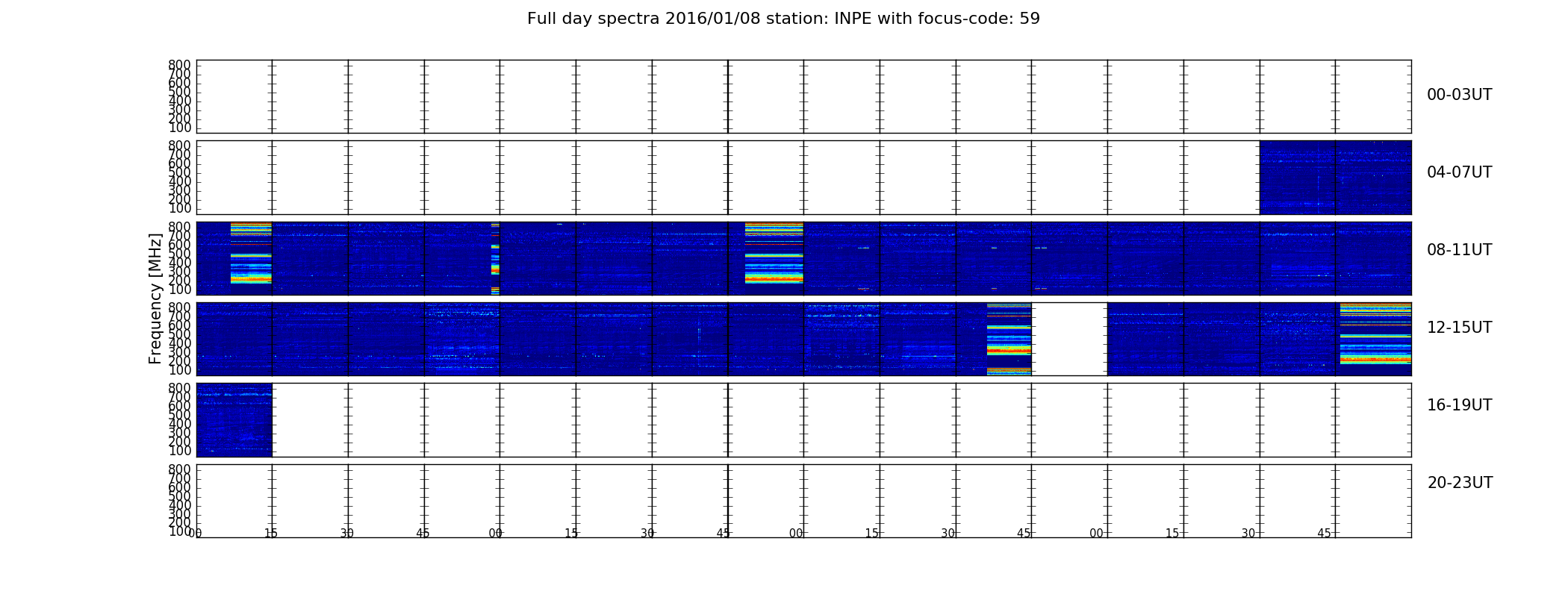Click the 800 tick label of the 00-03UT row

pos(180,65)
